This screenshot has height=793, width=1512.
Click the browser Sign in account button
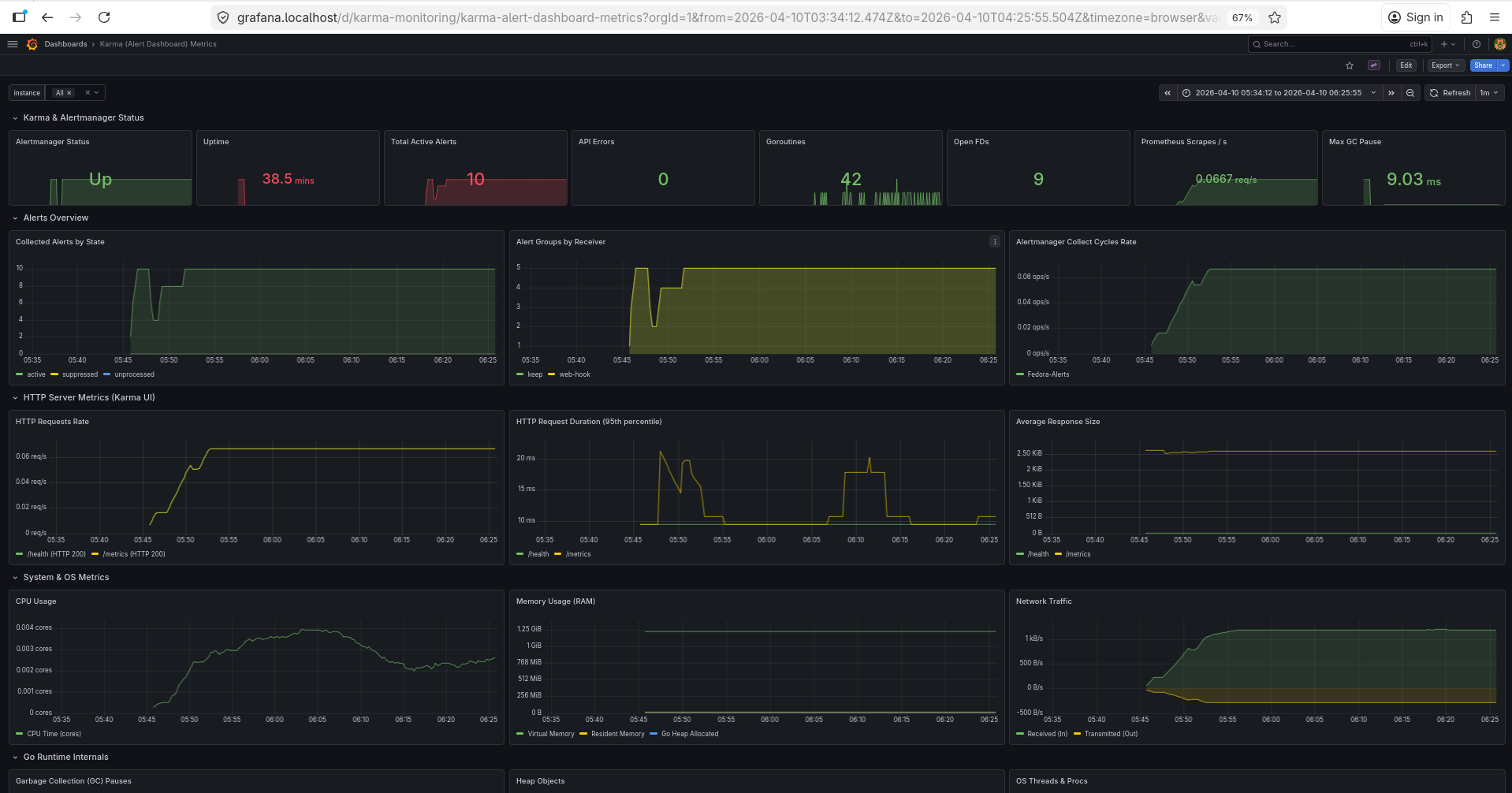[1416, 17]
